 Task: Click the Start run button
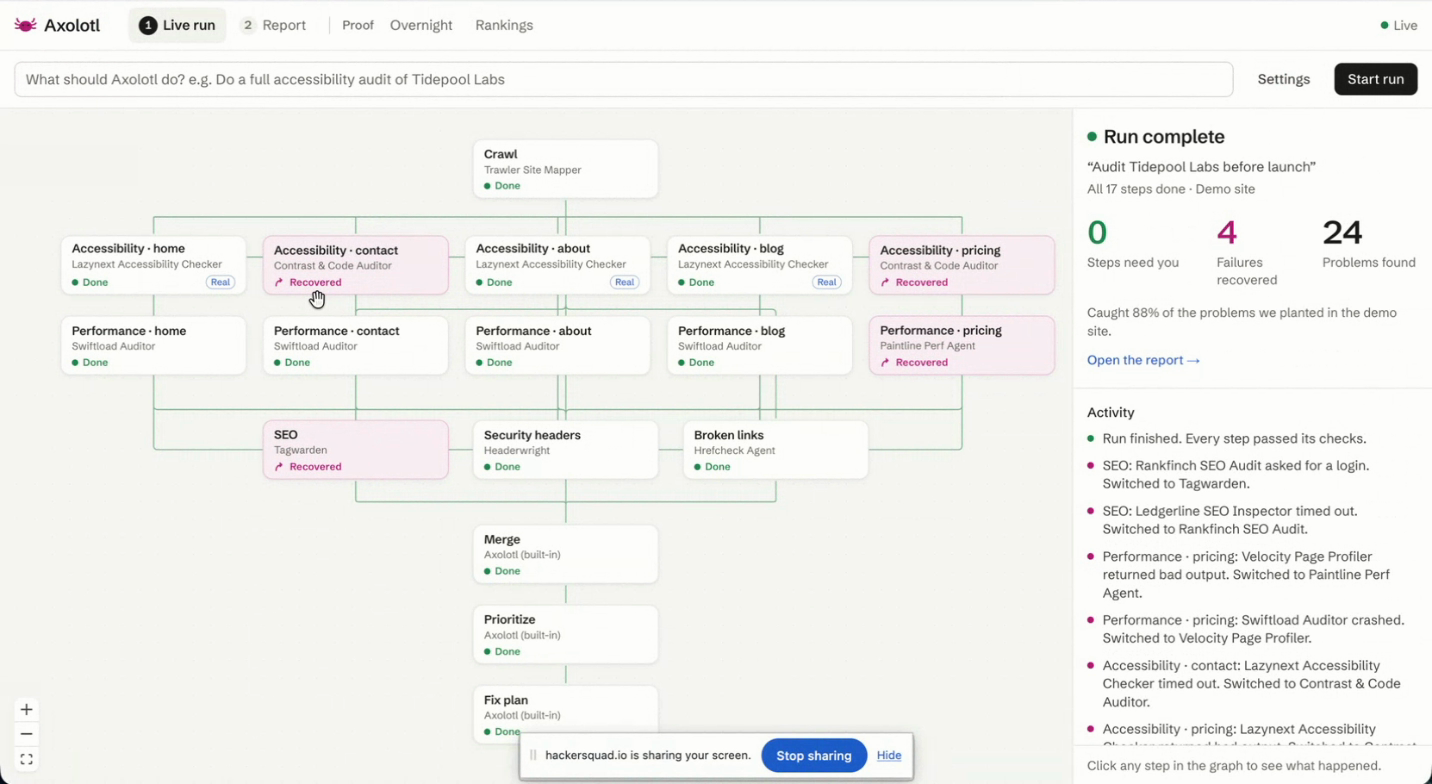(1375, 79)
